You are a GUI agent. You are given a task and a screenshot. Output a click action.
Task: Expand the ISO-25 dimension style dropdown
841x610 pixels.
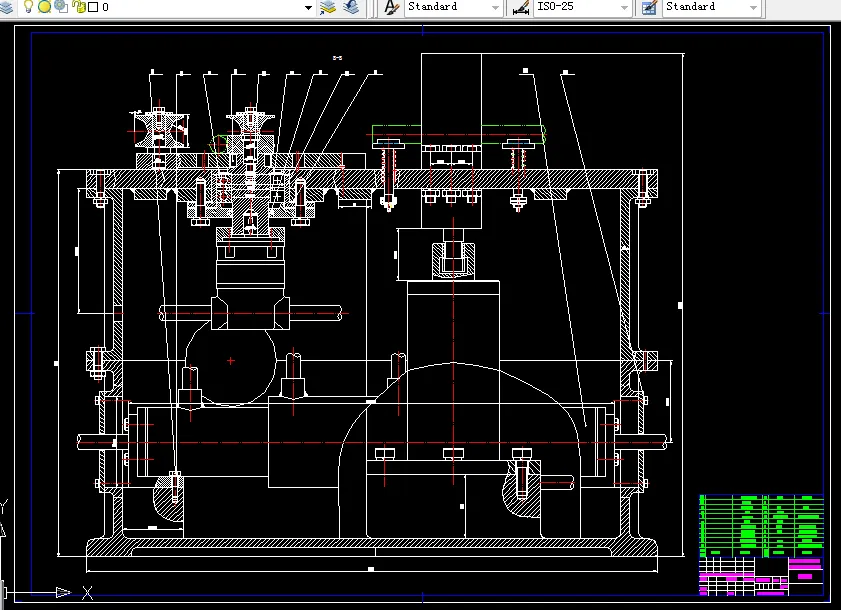(624, 7)
